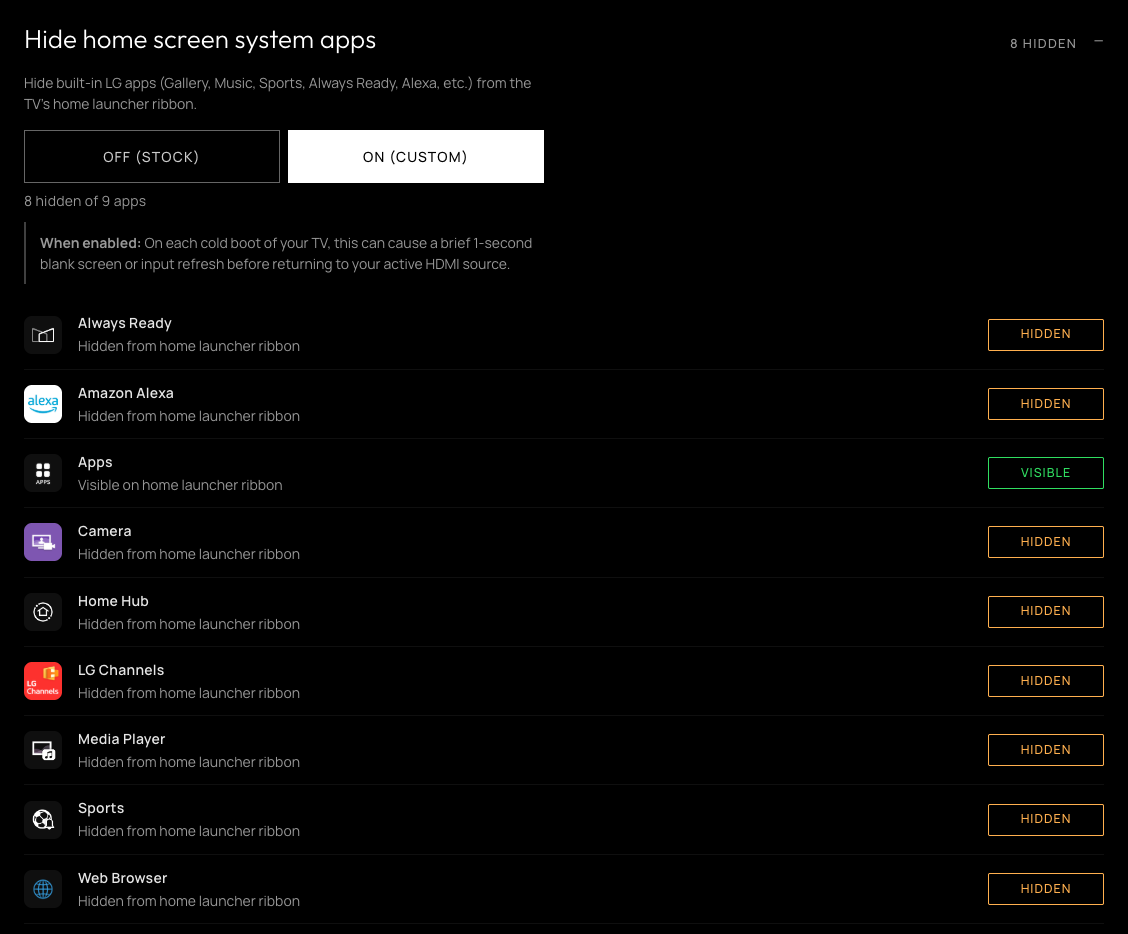Click the Web Browser globe icon
The height and width of the screenshot is (934, 1128).
click(x=43, y=889)
